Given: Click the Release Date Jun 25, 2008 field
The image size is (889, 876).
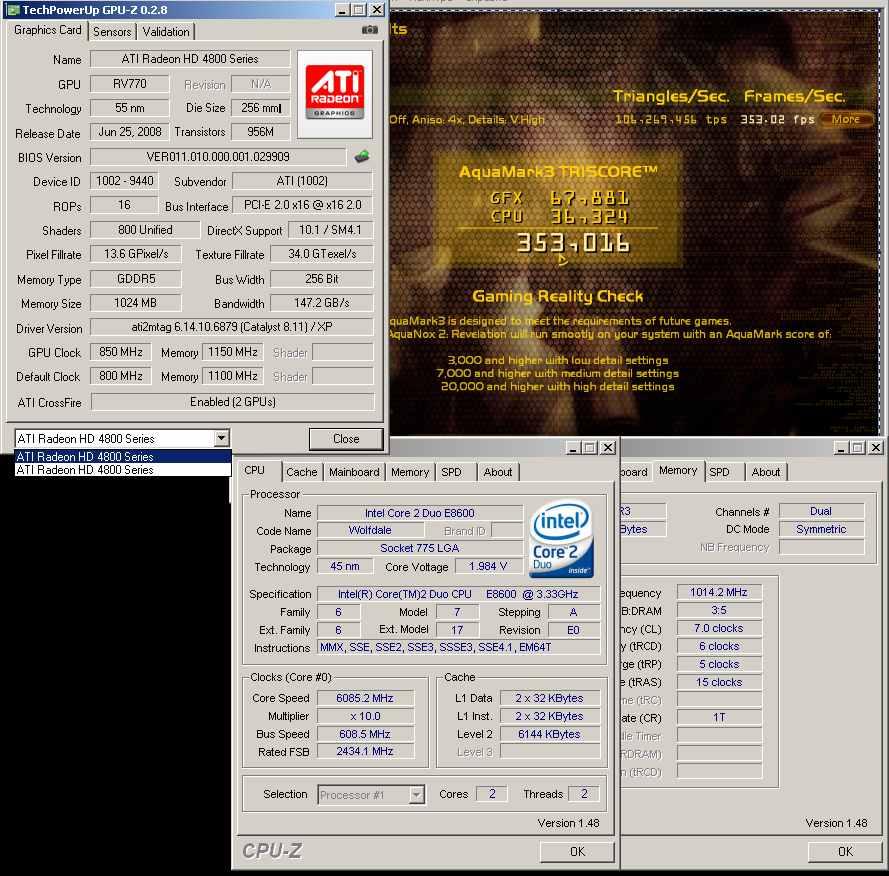Looking at the screenshot, I should [130, 132].
